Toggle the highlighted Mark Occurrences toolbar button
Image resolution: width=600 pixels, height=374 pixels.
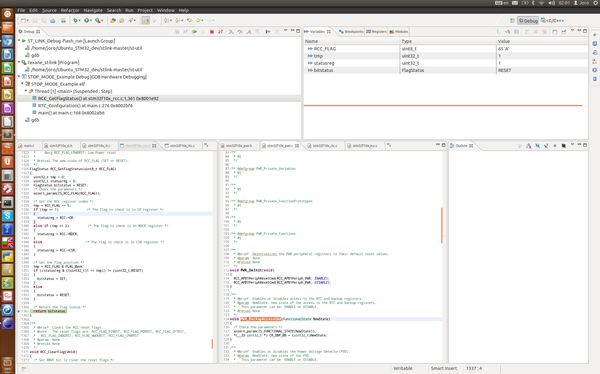point(146,21)
